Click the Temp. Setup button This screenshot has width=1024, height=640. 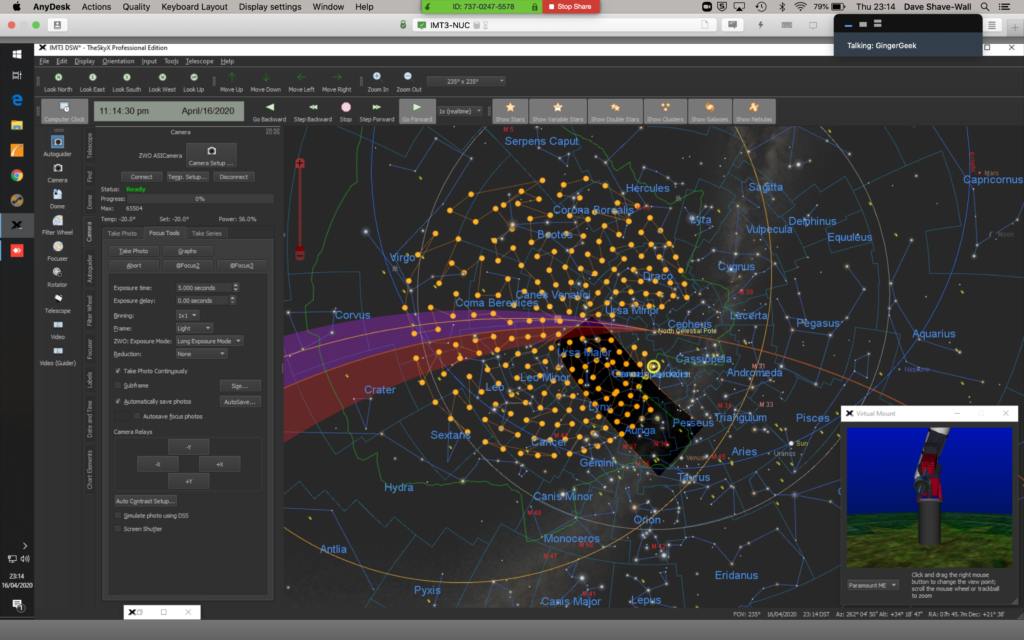187,177
